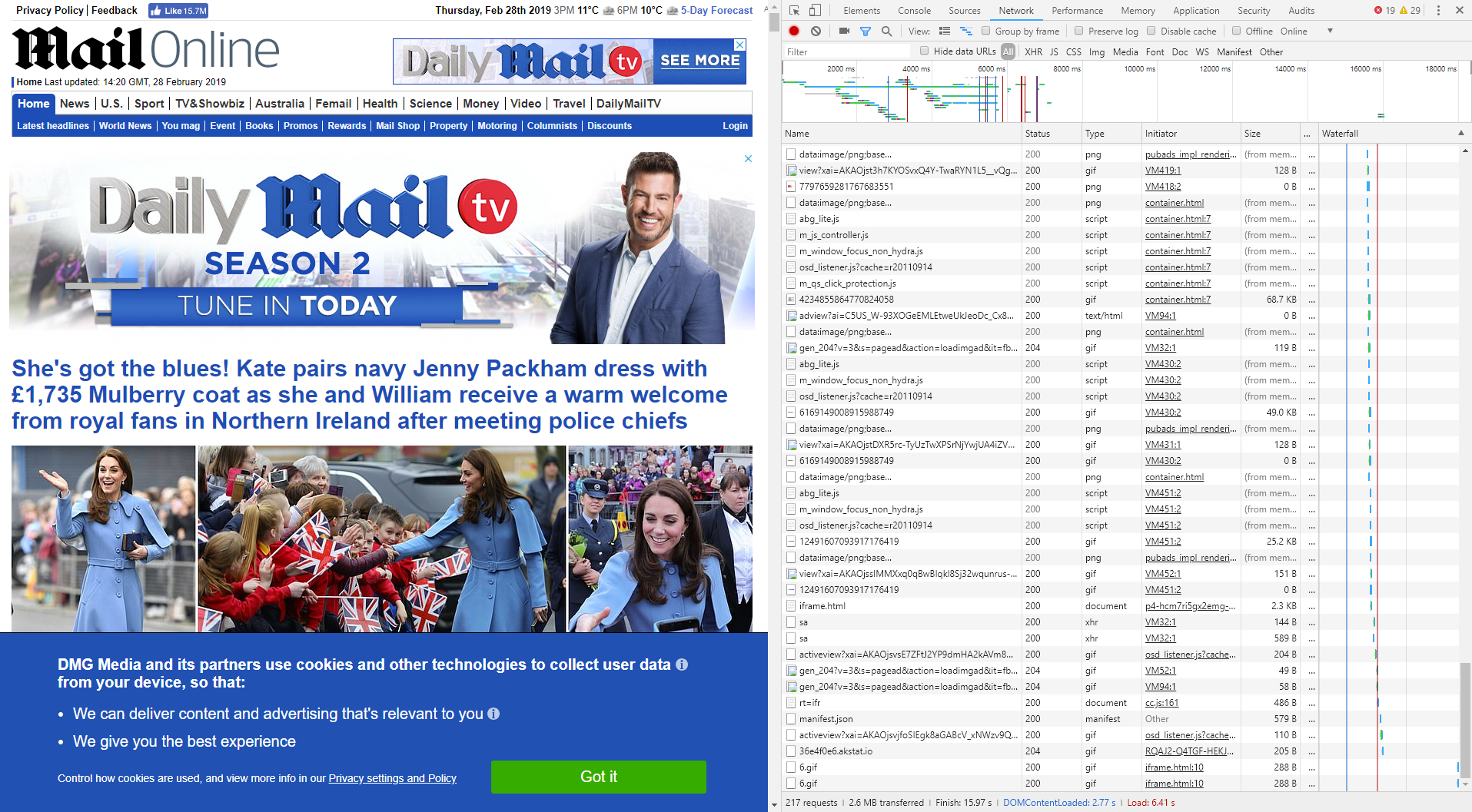The width and height of the screenshot is (1472, 812).
Task: Open network search with magnifier icon
Action: 886,31
